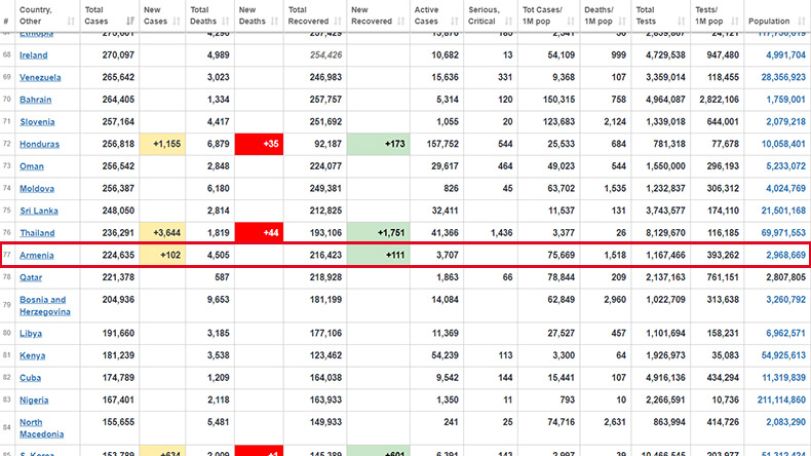Select Qatar population value 2,807,805
This screenshot has width=811, height=456.
coord(786,278)
